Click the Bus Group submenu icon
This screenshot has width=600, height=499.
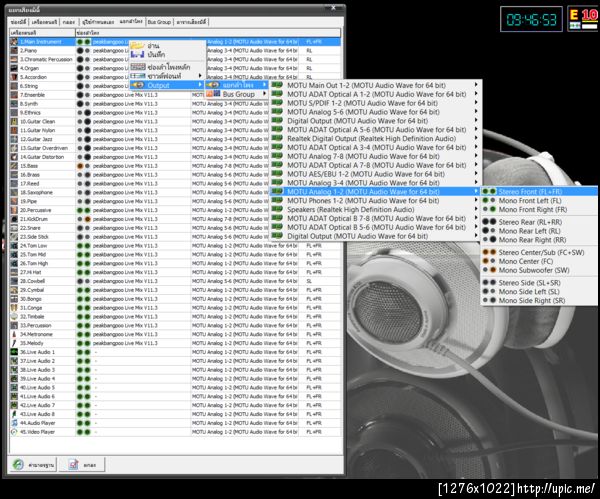pos(213,93)
